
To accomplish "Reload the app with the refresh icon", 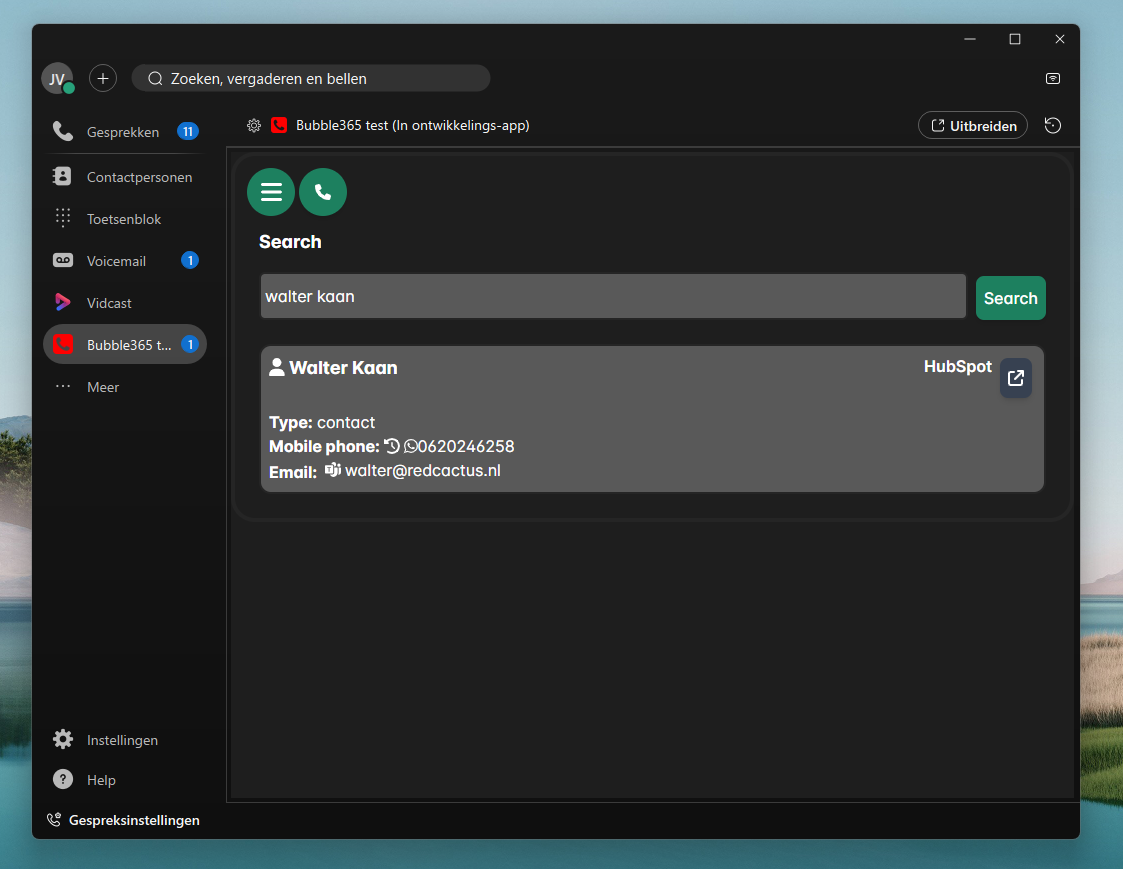I will (x=1052, y=125).
